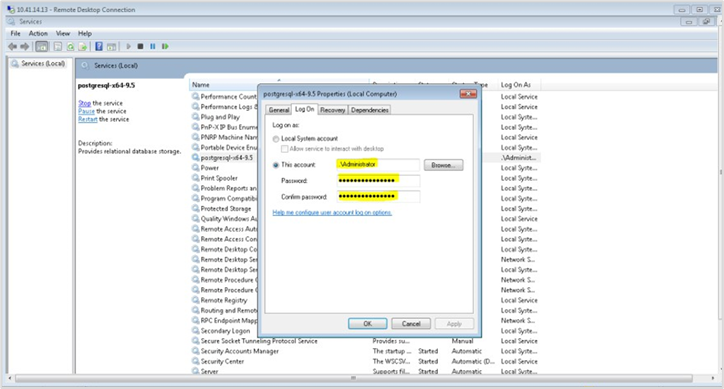Click the horizontal scrollbar at window bottom
This screenshot has width=724, height=389.
point(353,378)
